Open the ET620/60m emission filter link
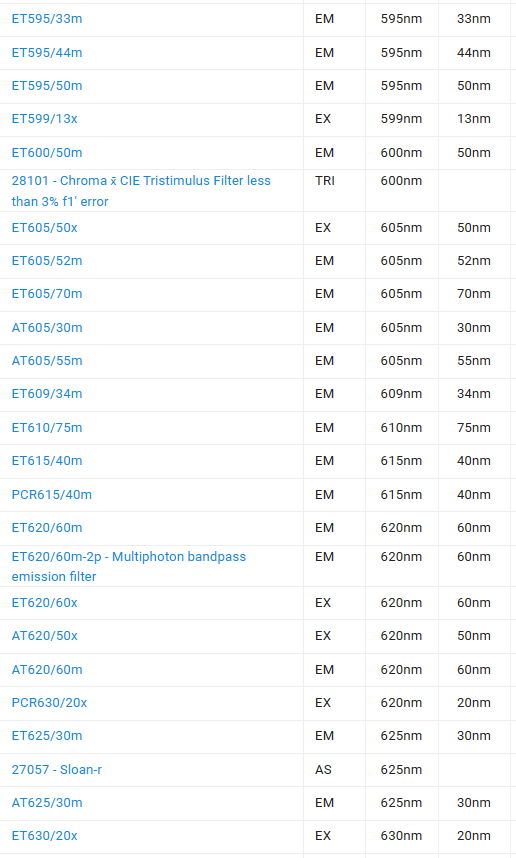Viewport: 516px width, 858px height. pyautogui.click(x=47, y=527)
